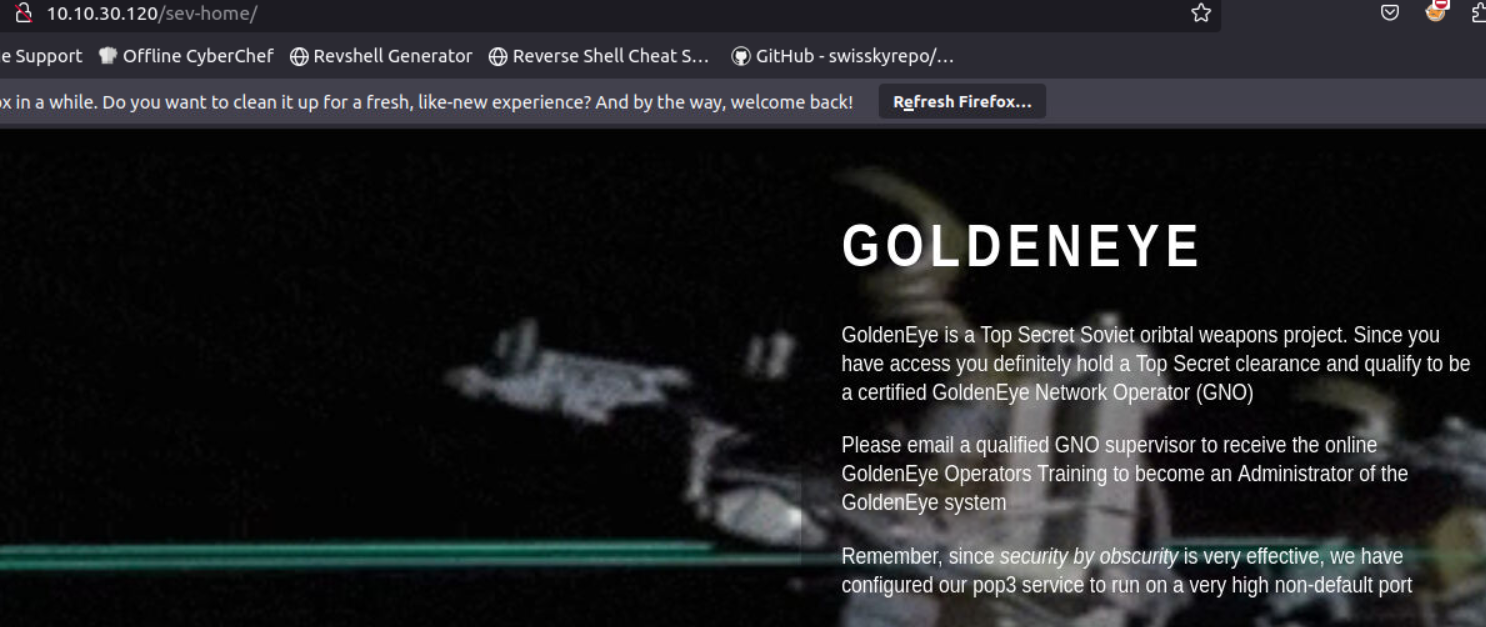
Task: Click the welcome back notification message
Action: (427, 102)
